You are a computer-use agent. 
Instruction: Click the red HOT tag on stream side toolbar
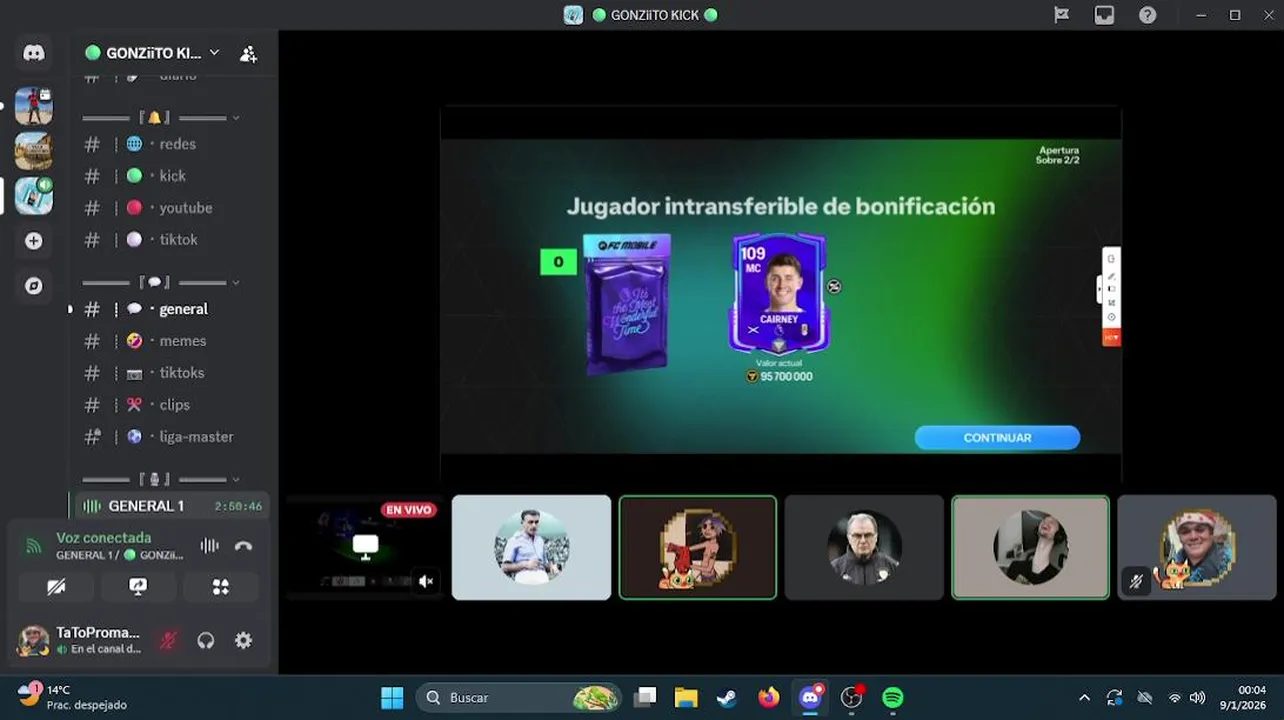coord(1110,338)
